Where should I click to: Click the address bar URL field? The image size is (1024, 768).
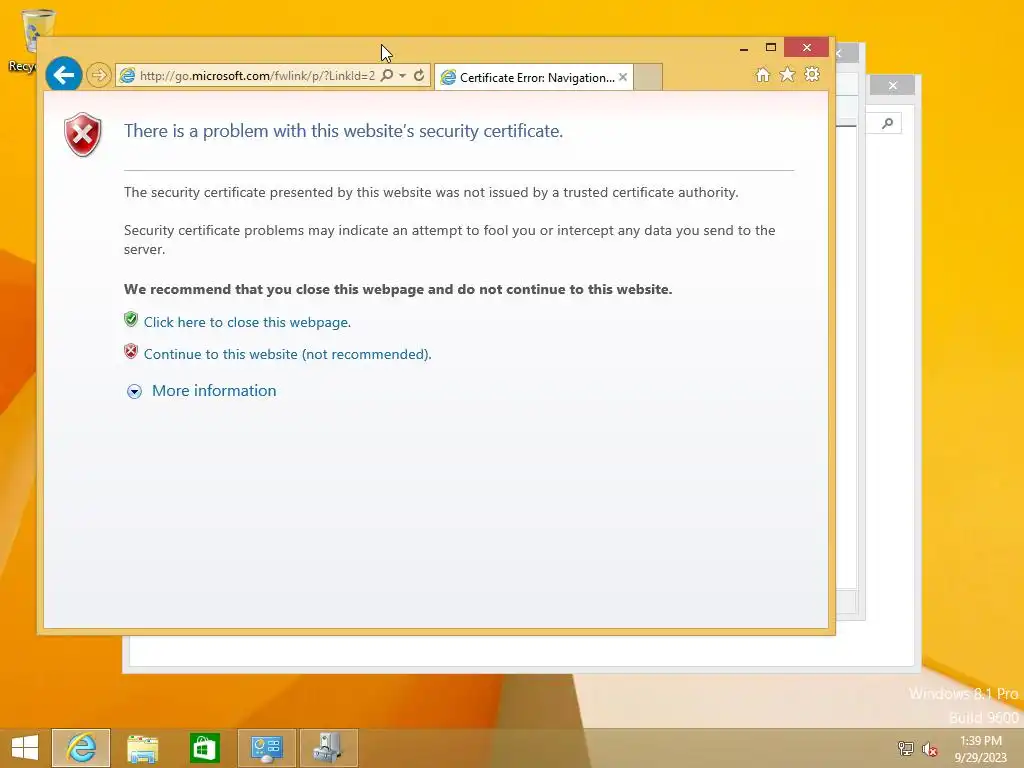click(257, 76)
